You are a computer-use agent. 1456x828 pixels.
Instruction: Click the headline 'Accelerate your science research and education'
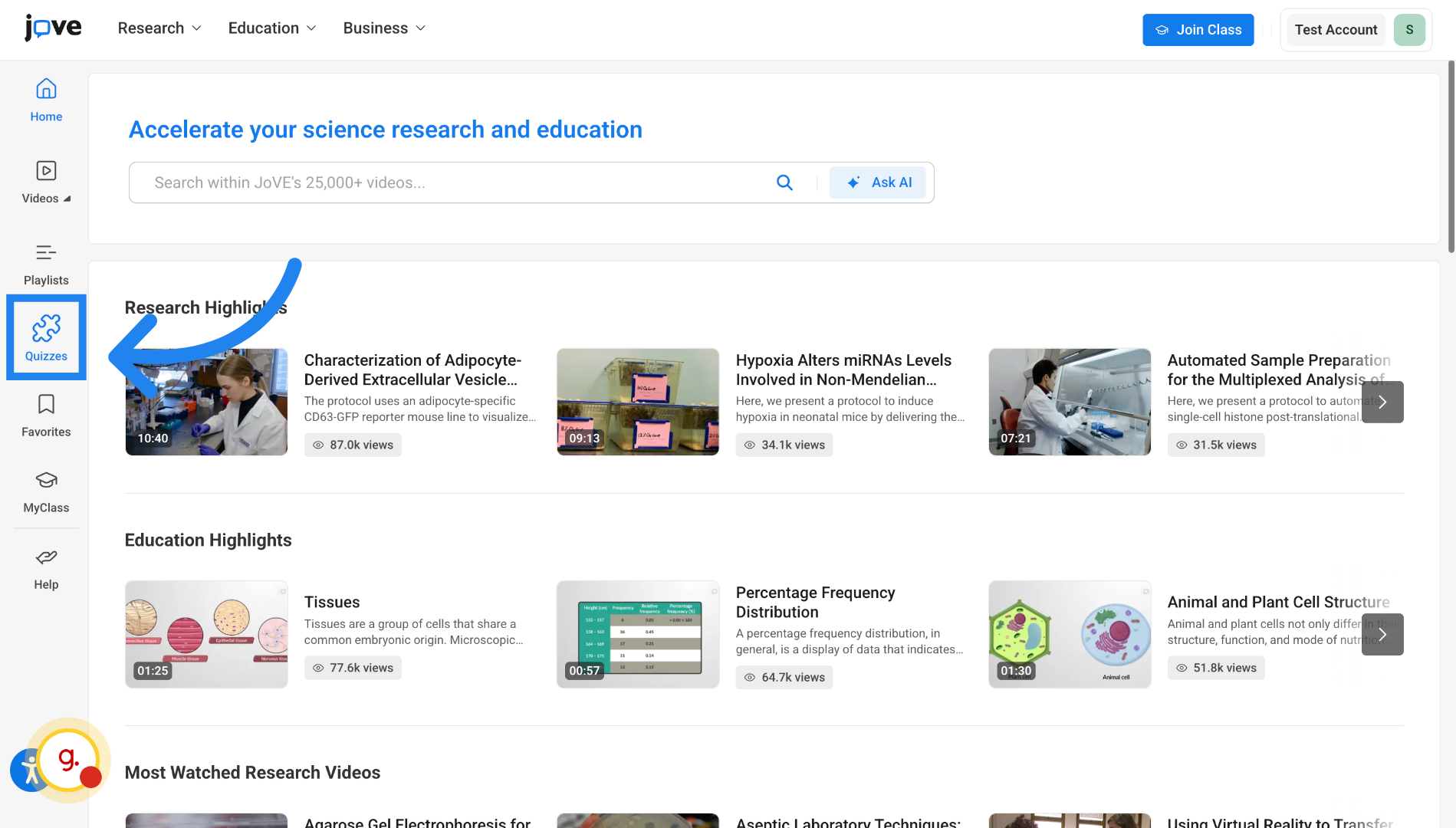(x=386, y=130)
